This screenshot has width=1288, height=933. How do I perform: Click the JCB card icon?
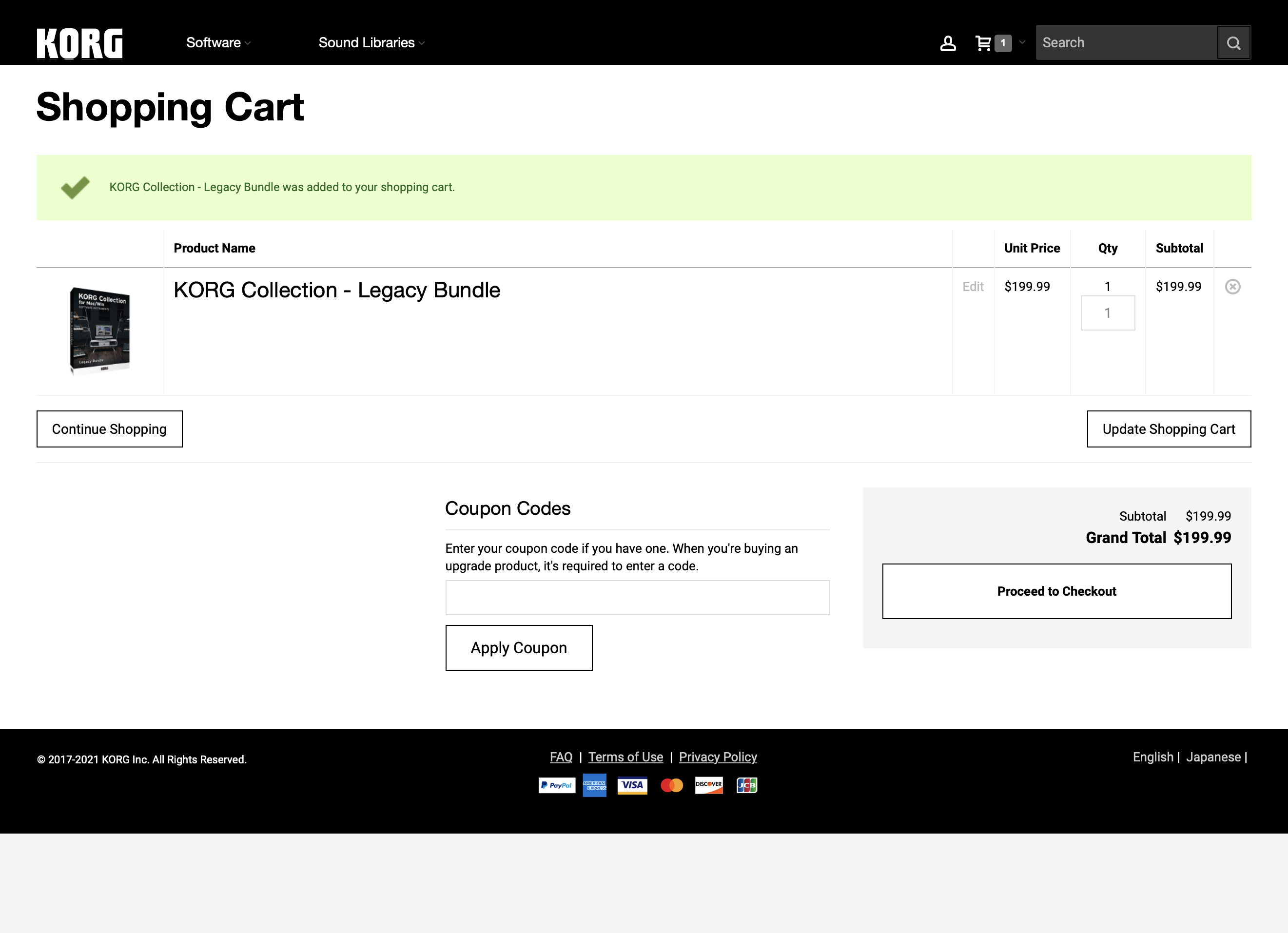(x=747, y=785)
